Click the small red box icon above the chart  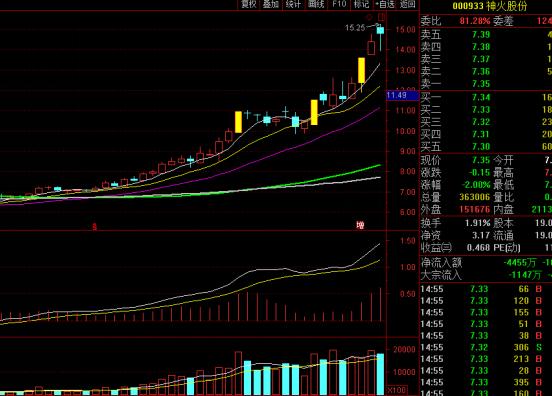382,17
